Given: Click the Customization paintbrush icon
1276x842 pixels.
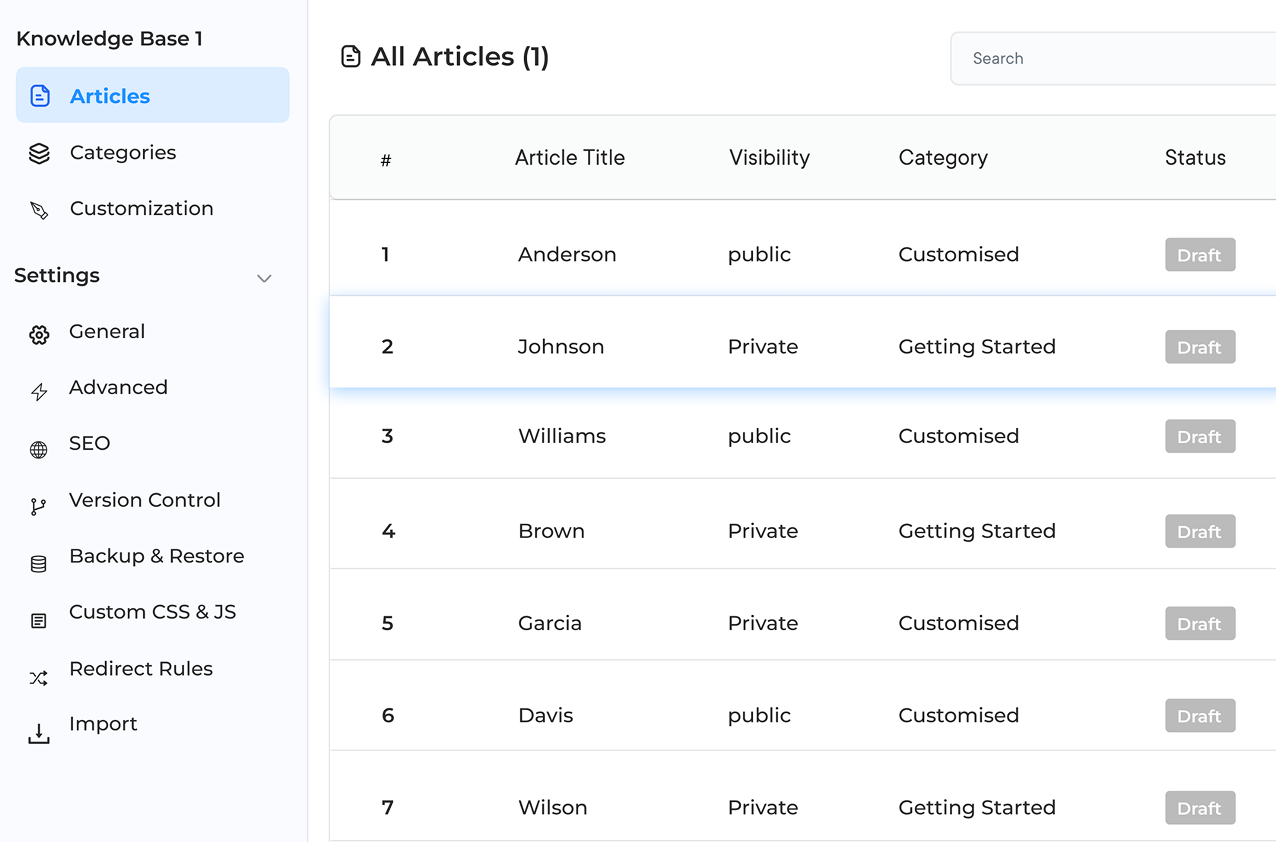Looking at the screenshot, I should click(39, 208).
